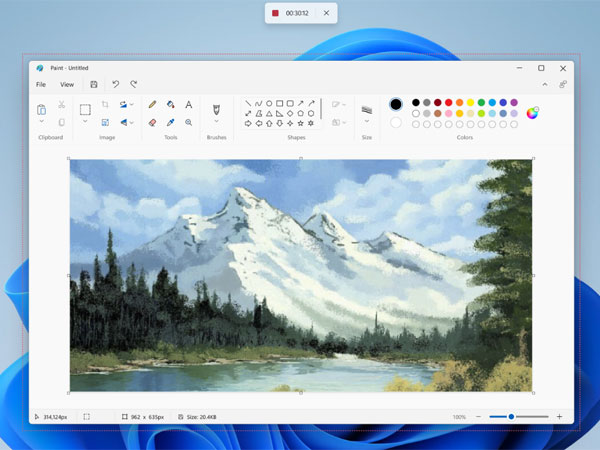600x450 pixels.
Task: Click the zoom slider handle
Action: [x=511, y=417]
